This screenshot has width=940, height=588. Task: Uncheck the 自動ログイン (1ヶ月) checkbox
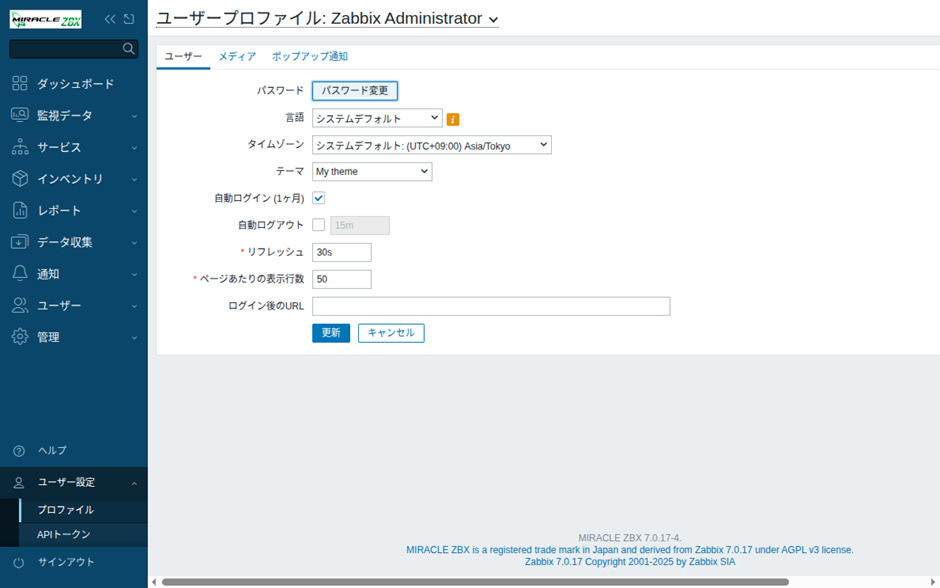click(x=319, y=198)
